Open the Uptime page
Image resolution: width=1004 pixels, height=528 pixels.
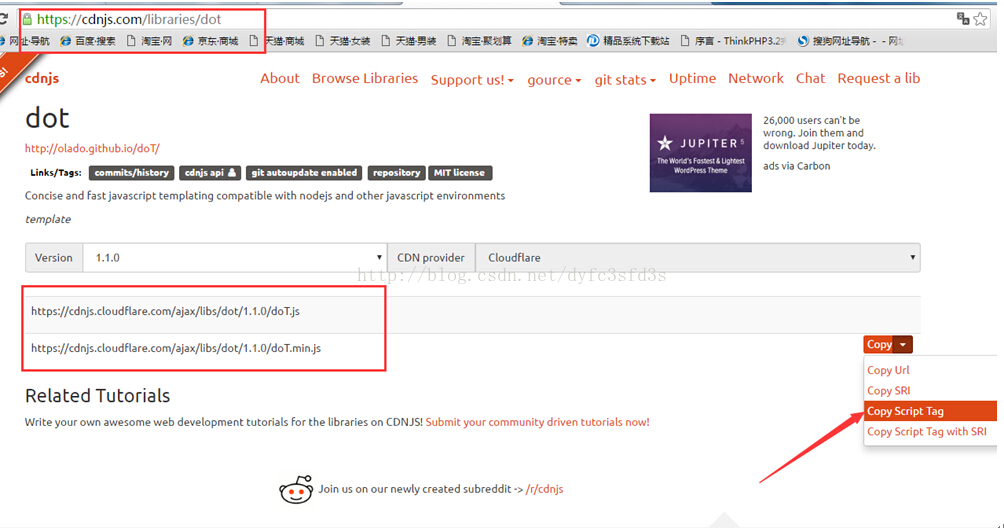[x=692, y=78]
